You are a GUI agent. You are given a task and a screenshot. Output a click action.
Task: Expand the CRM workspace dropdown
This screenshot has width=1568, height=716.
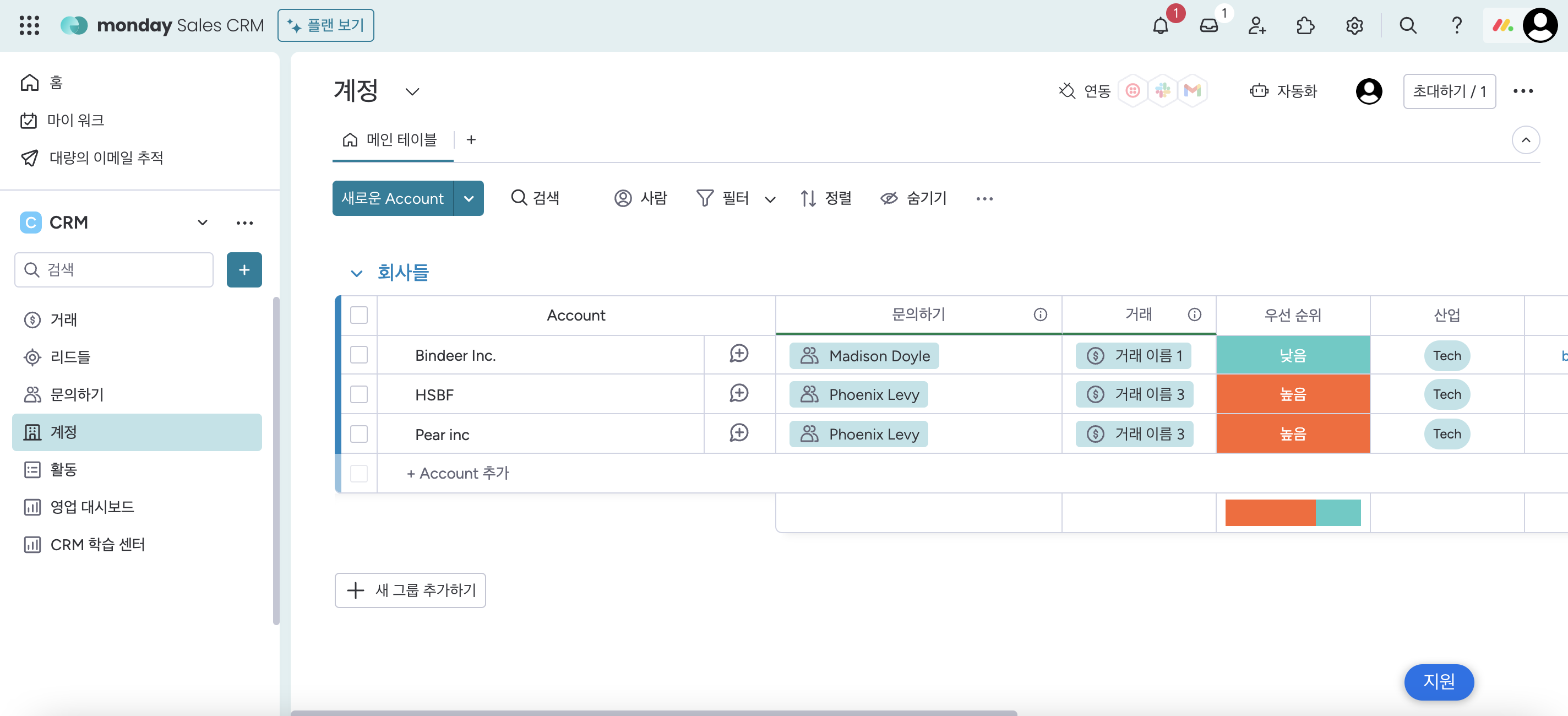(x=202, y=222)
